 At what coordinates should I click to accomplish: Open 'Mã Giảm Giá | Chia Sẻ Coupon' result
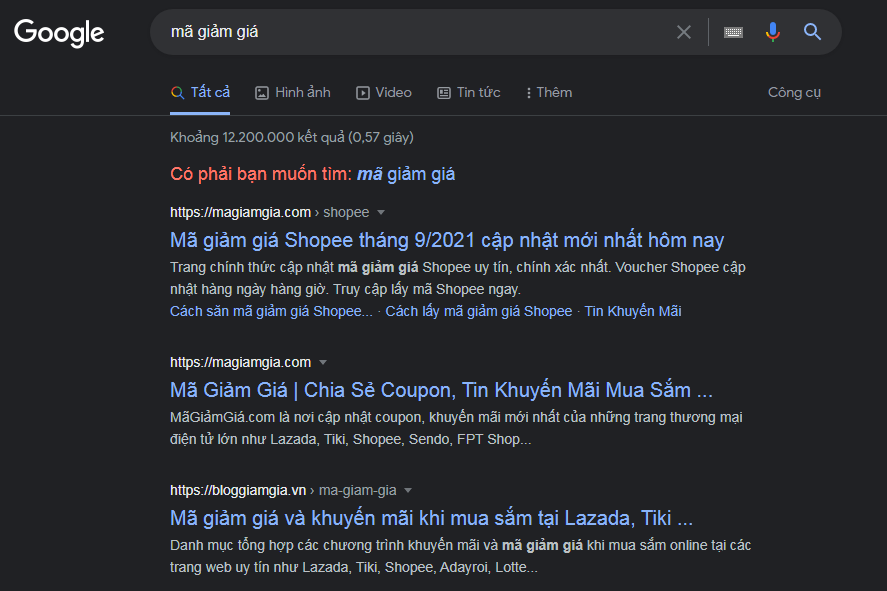(x=441, y=390)
